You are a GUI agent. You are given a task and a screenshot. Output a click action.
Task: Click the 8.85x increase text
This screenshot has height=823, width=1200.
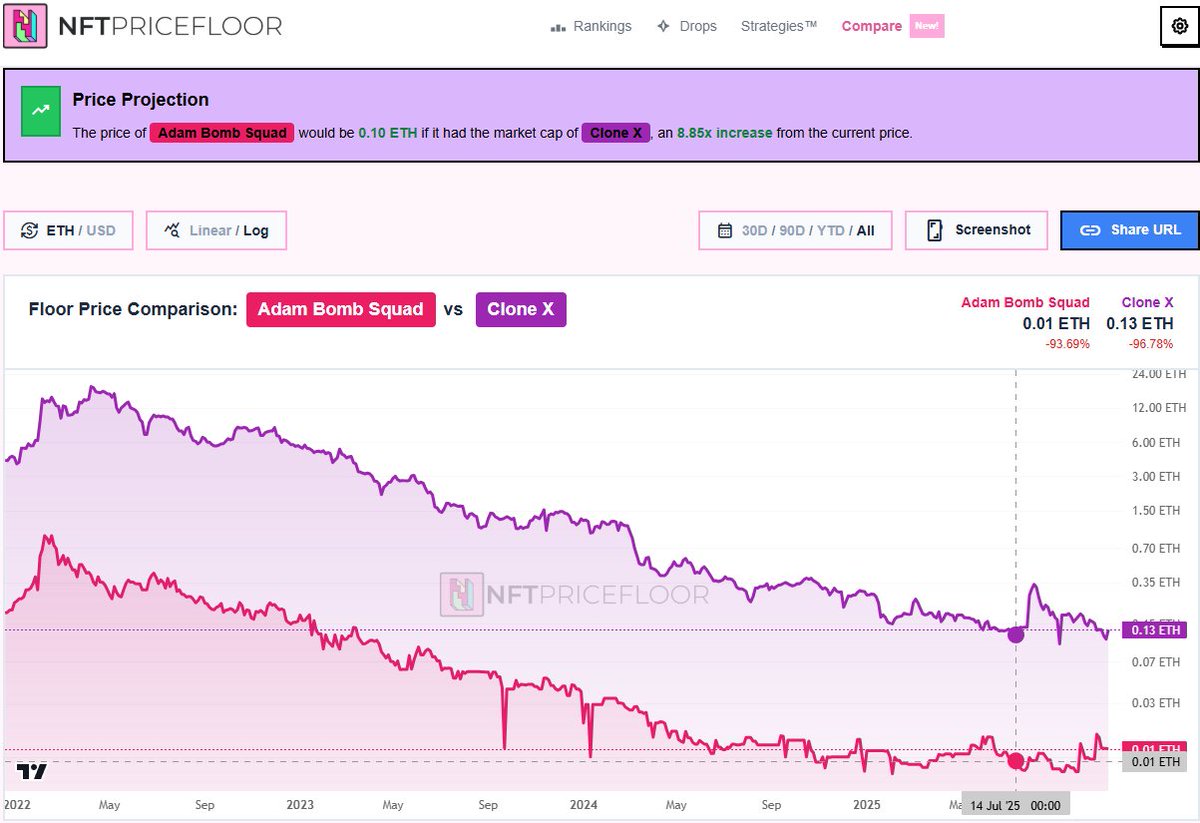[724, 133]
